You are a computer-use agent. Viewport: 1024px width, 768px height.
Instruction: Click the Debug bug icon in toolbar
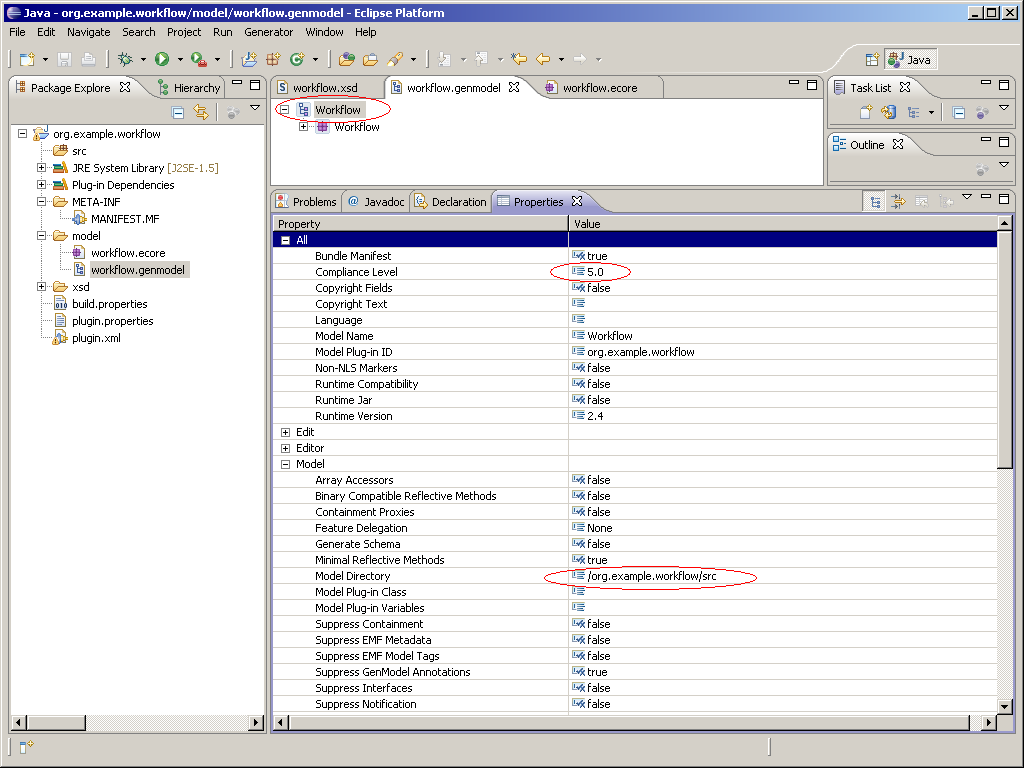[126, 60]
